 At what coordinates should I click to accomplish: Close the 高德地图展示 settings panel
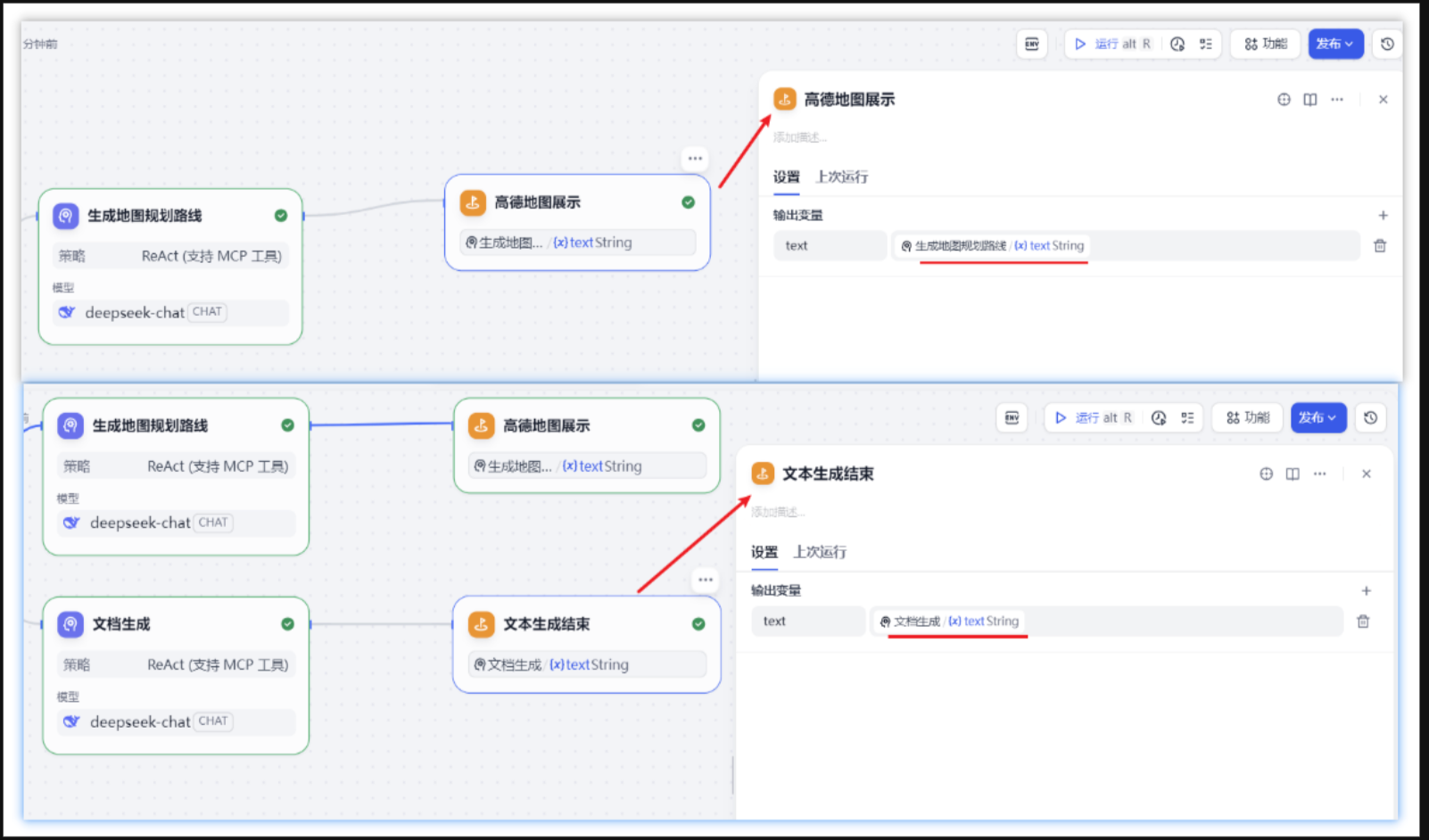[x=1383, y=99]
